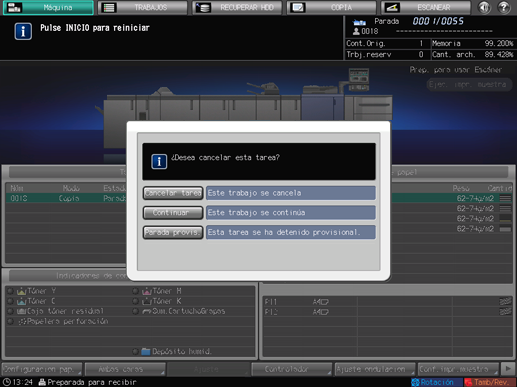Select the PI1 A4 tray row
Screen dimensions: 517x387
388,302
